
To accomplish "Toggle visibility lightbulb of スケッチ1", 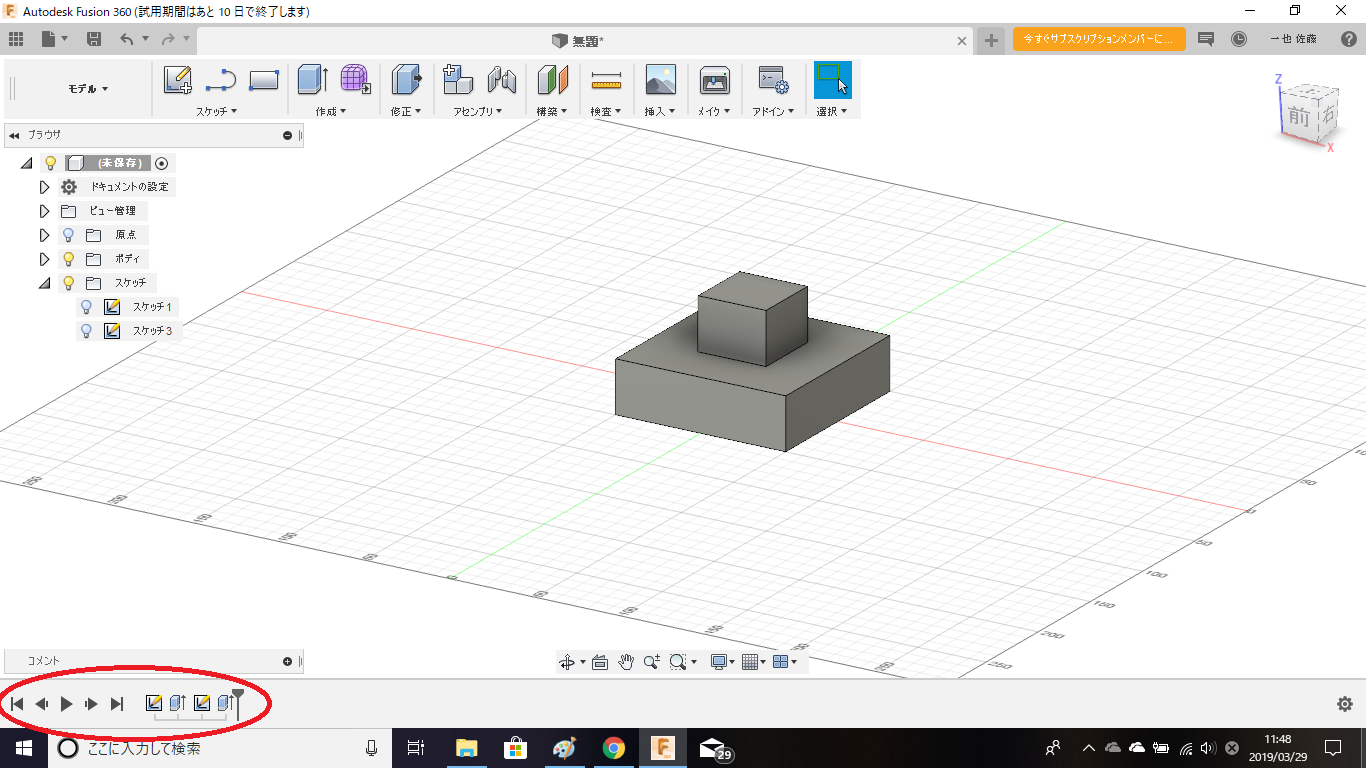I will click(86, 307).
